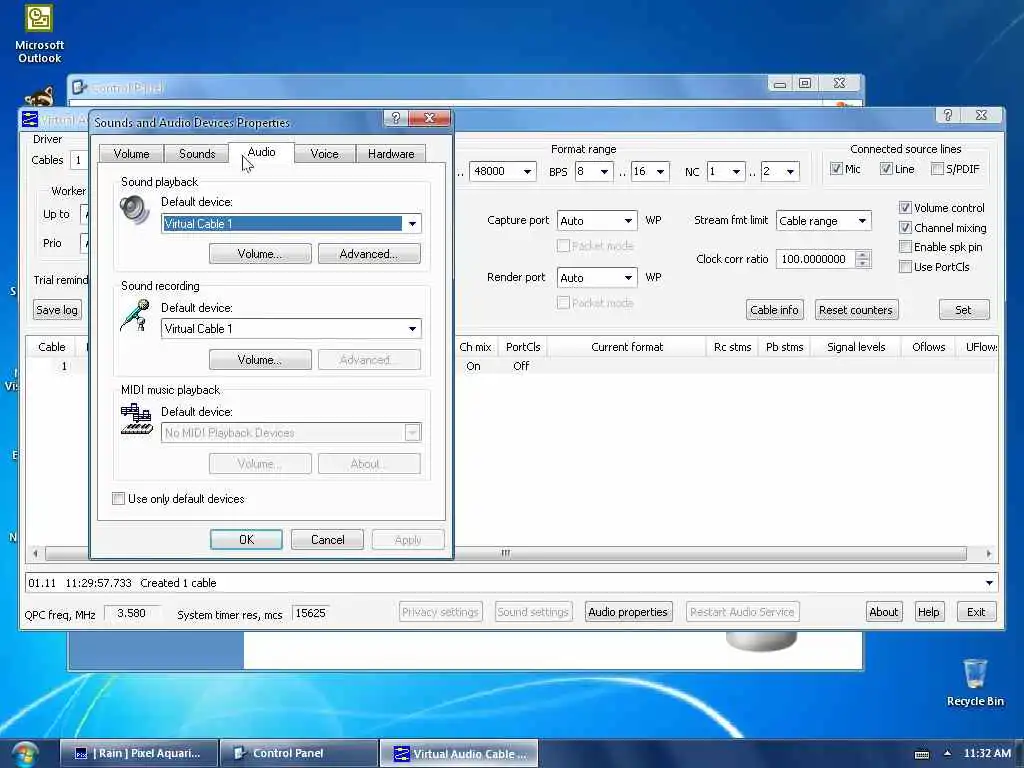Switch to the Volume tab
The width and height of the screenshot is (1024, 768).
click(131, 153)
